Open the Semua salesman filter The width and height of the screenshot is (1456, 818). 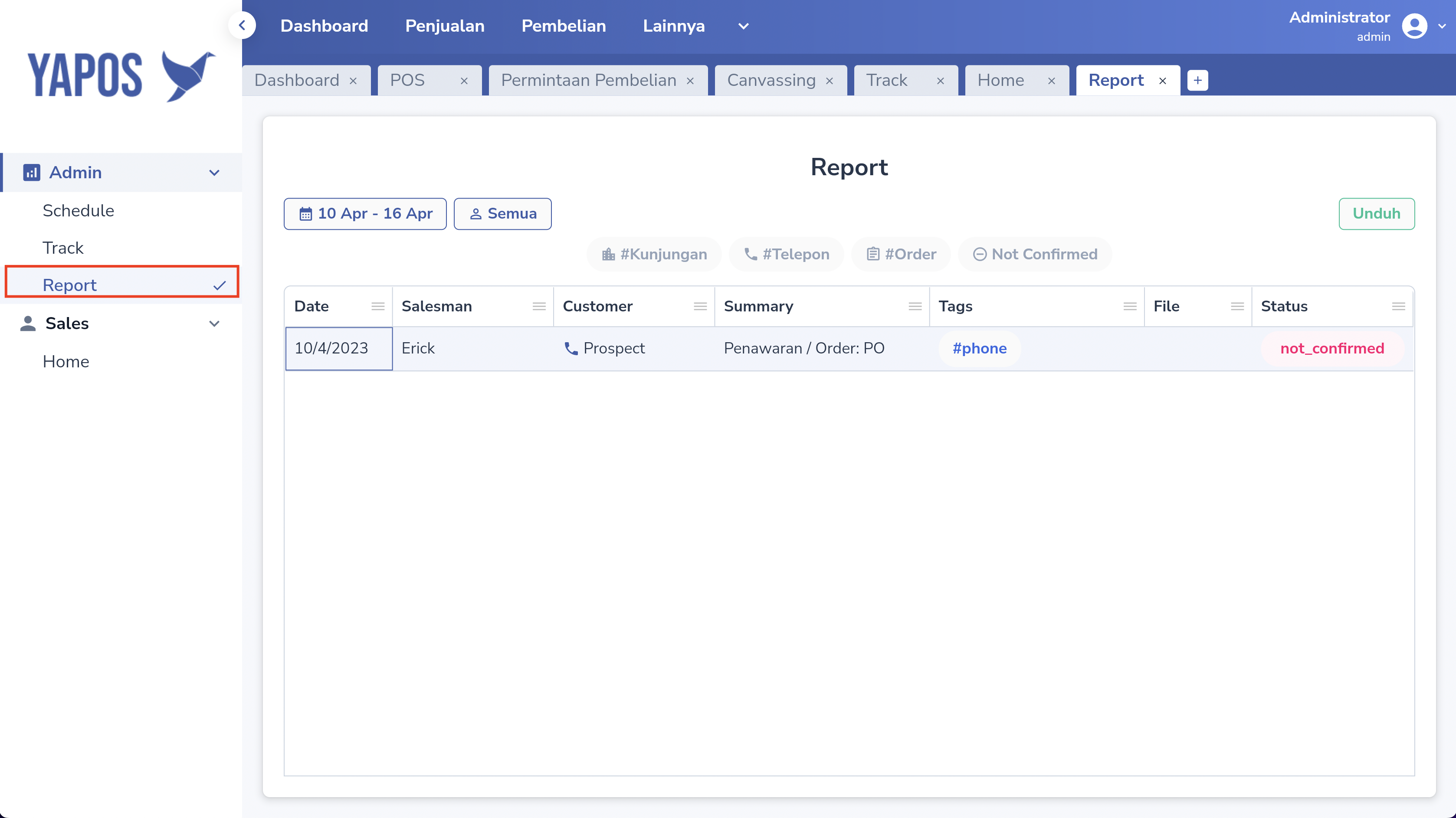tap(502, 213)
